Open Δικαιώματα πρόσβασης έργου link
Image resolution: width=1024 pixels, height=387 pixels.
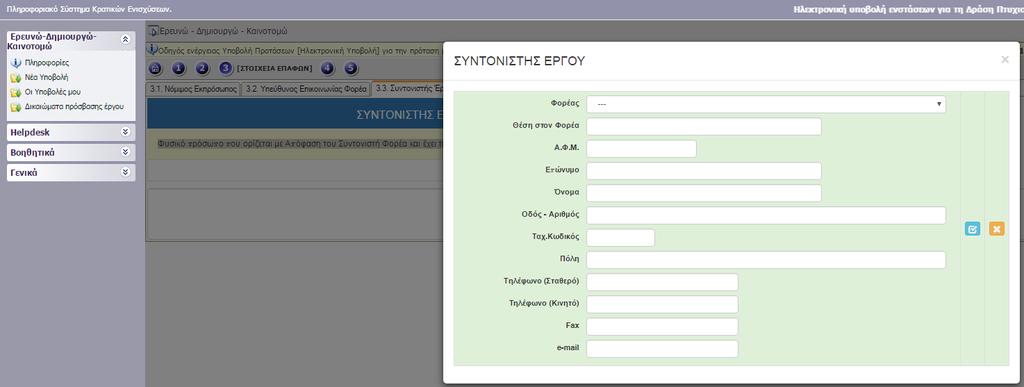click(74, 106)
